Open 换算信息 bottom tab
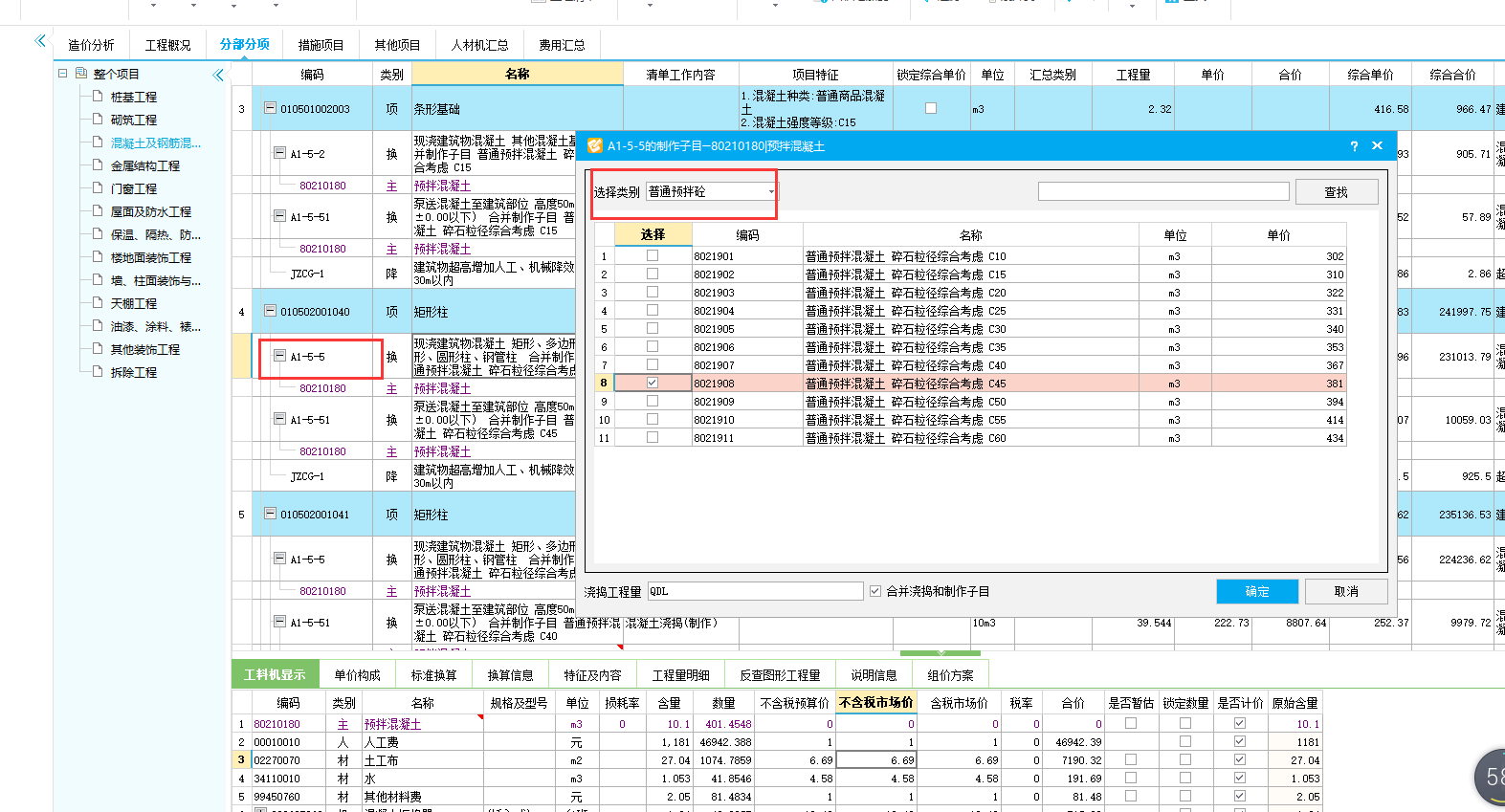 click(x=510, y=675)
